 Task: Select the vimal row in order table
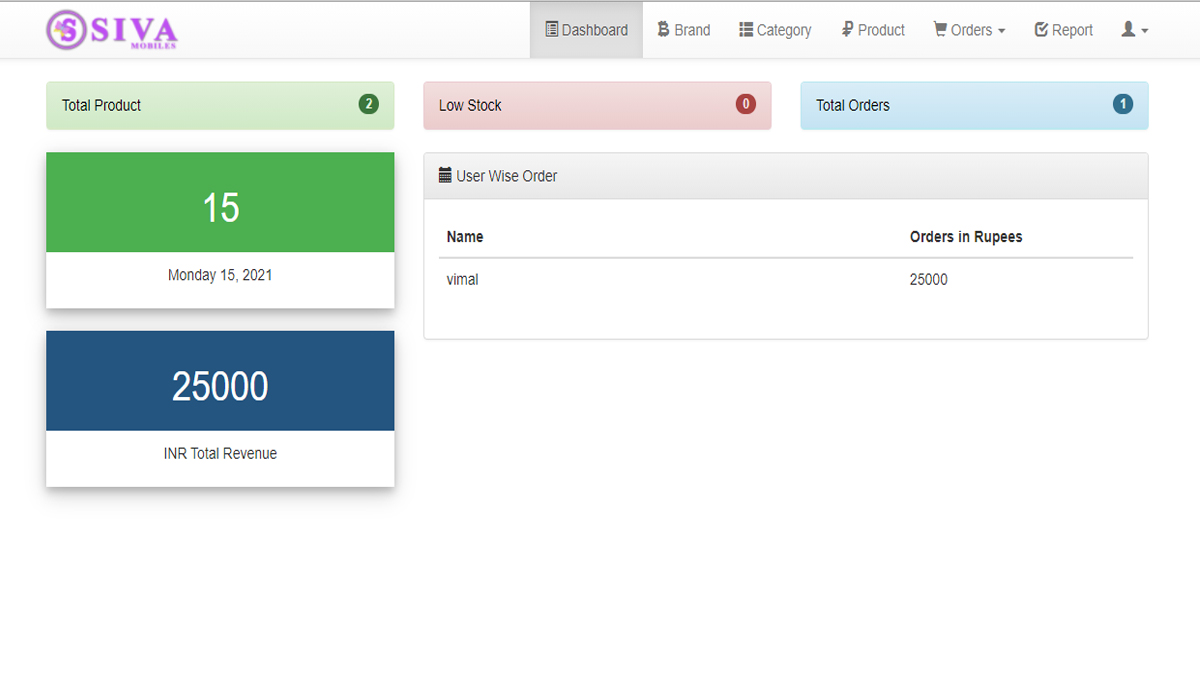pyautogui.click(x=463, y=280)
